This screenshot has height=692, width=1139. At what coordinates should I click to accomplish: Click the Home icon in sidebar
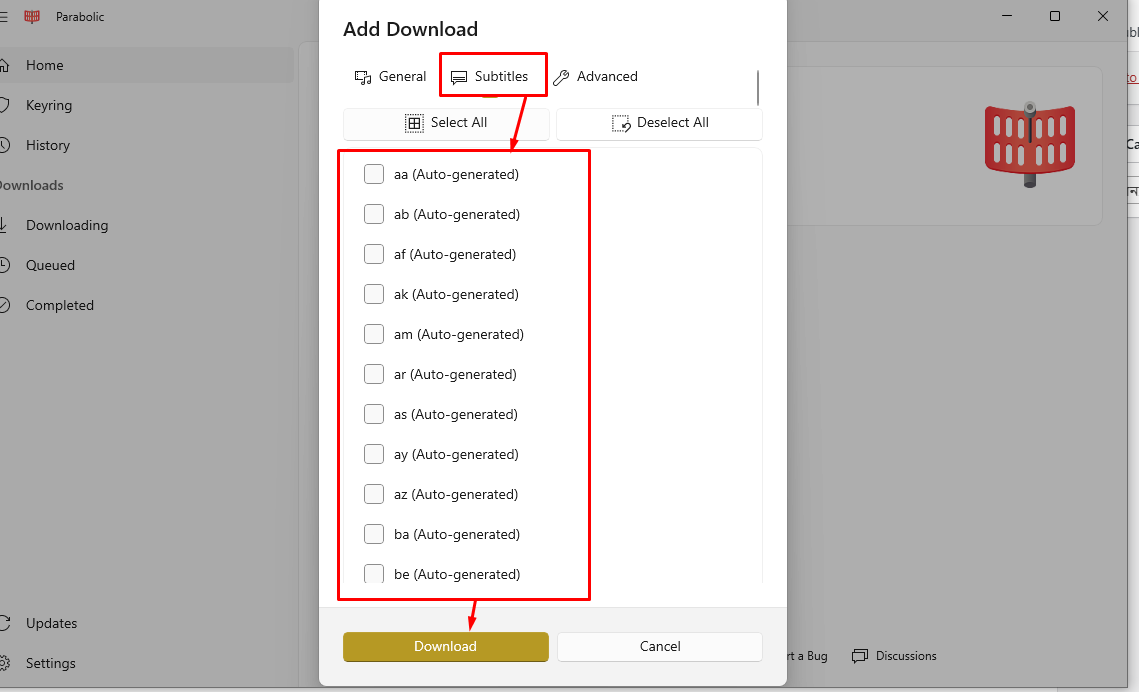[5, 65]
